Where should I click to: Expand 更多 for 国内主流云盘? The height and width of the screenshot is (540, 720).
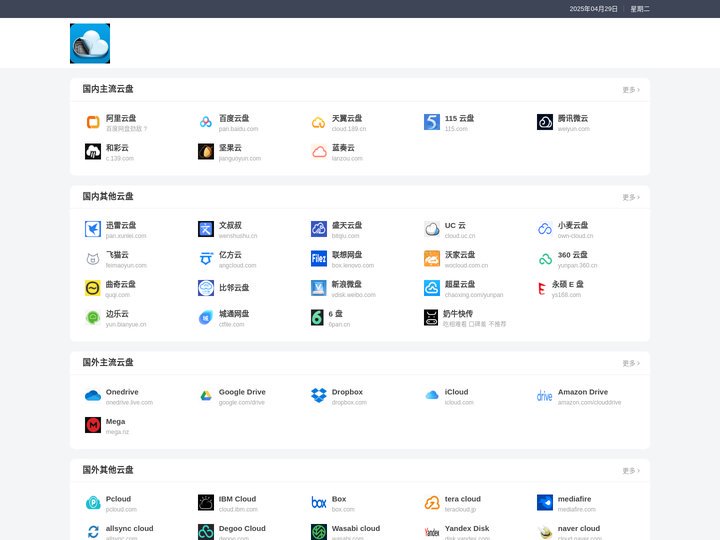(631, 90)
